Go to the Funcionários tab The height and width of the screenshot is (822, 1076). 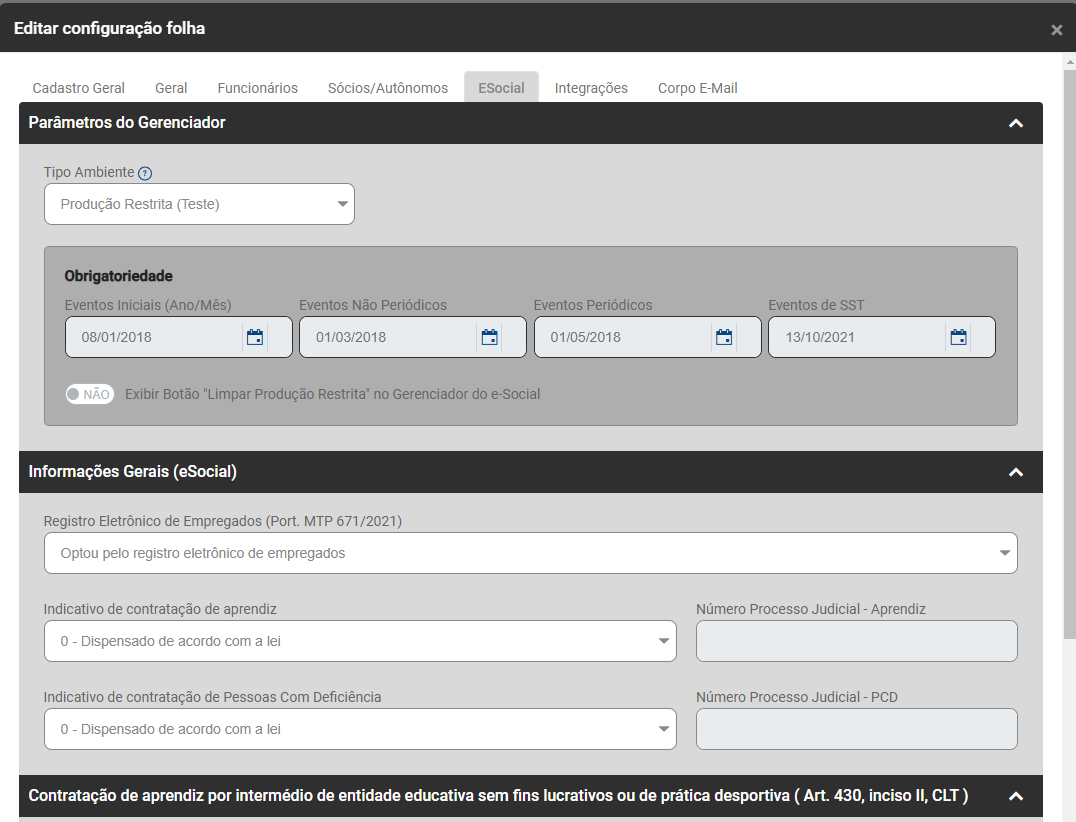257,88
